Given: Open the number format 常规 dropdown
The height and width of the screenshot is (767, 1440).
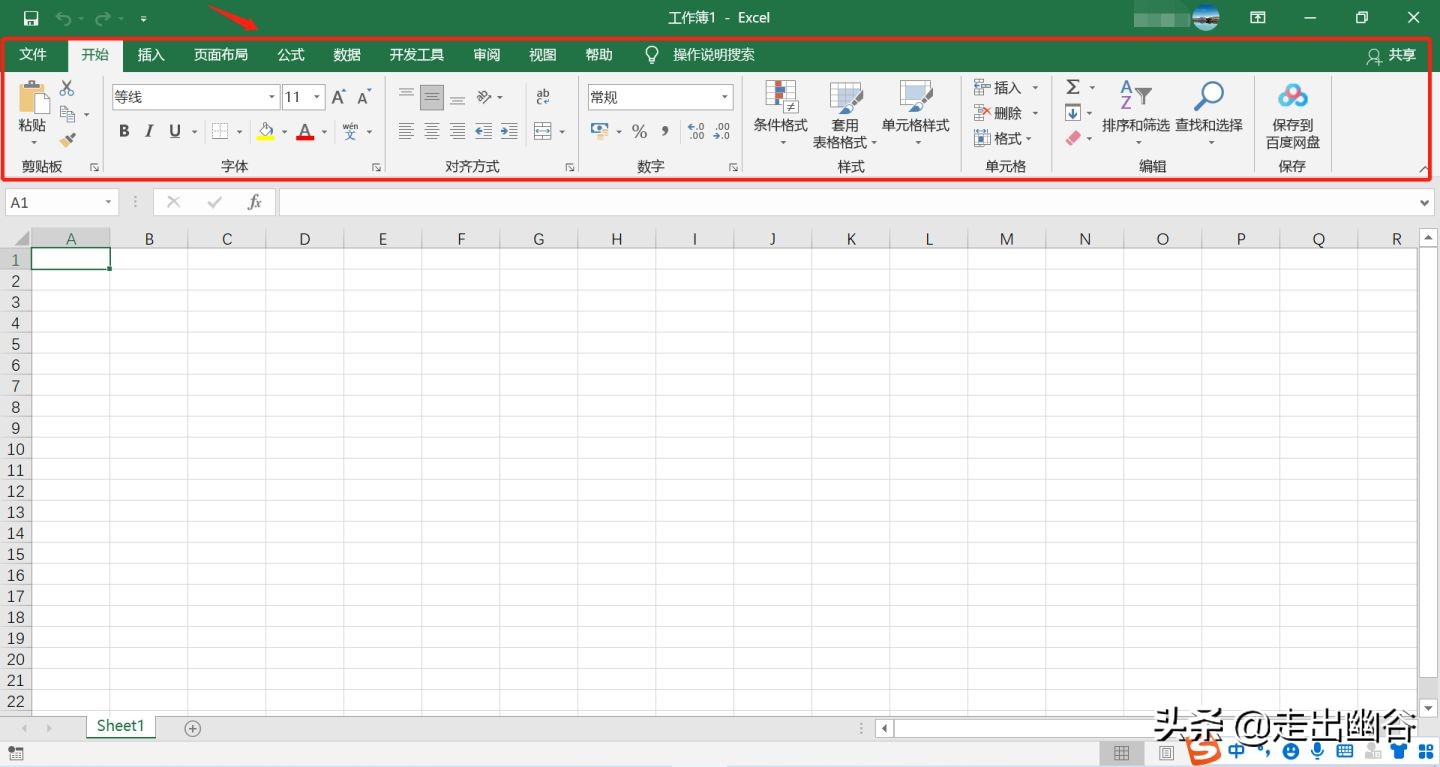Looking at the screenshot, I should 725,97.
